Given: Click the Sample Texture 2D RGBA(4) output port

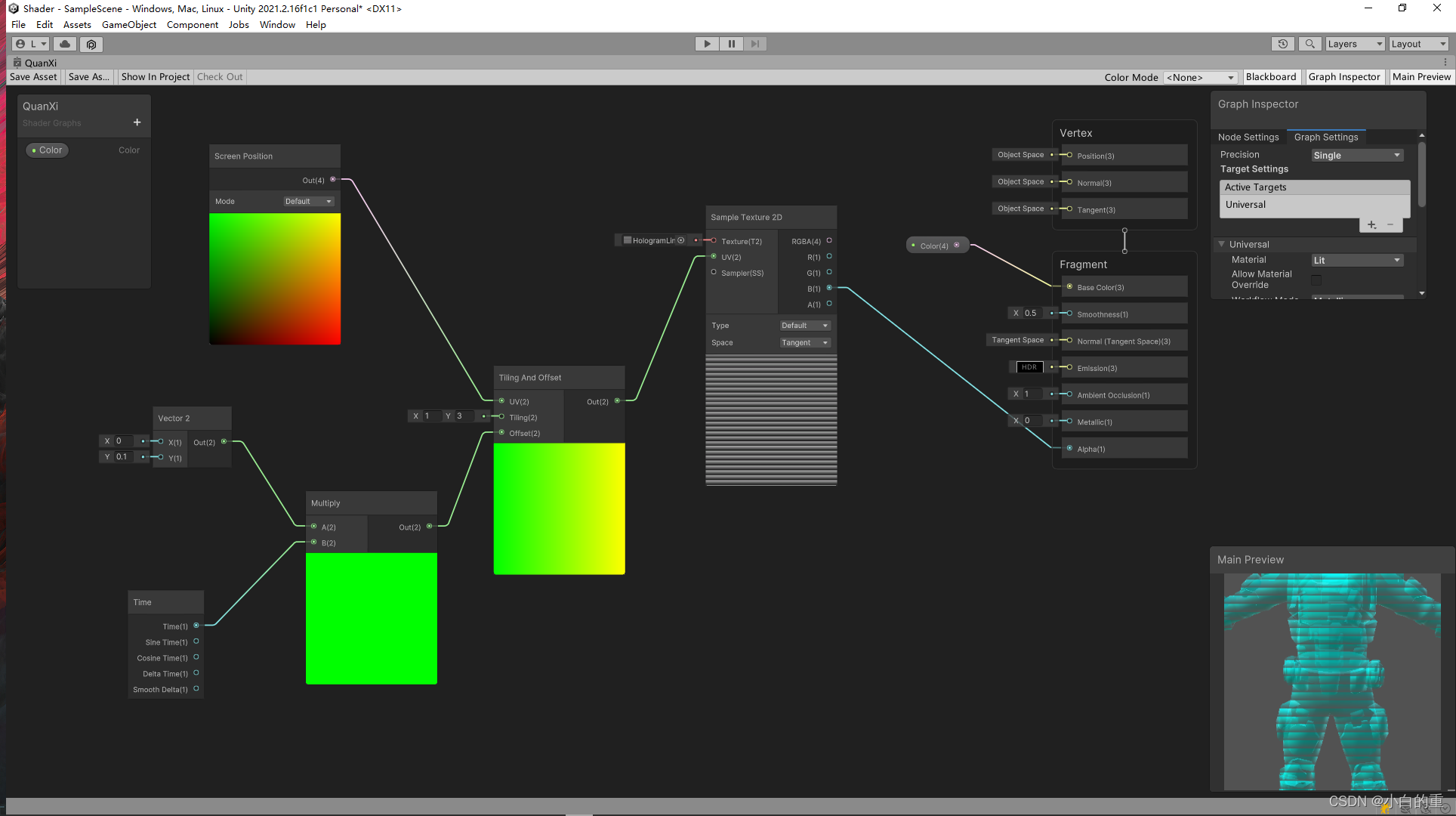Looking at the screenshot, I should 829,241.
